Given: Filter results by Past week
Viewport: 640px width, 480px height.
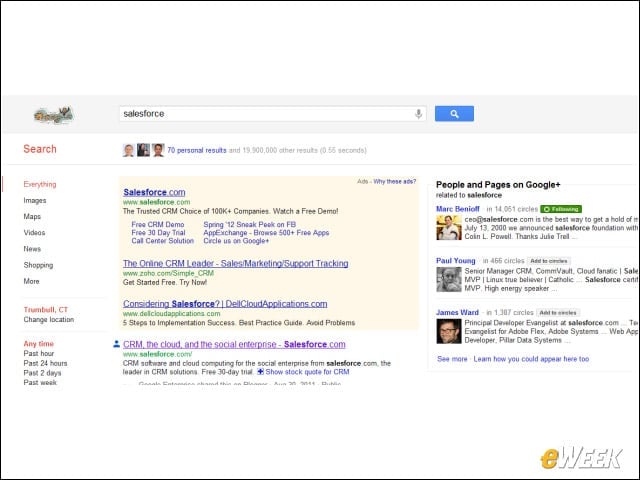Looking at the screenshot, I should pos(40,382).
